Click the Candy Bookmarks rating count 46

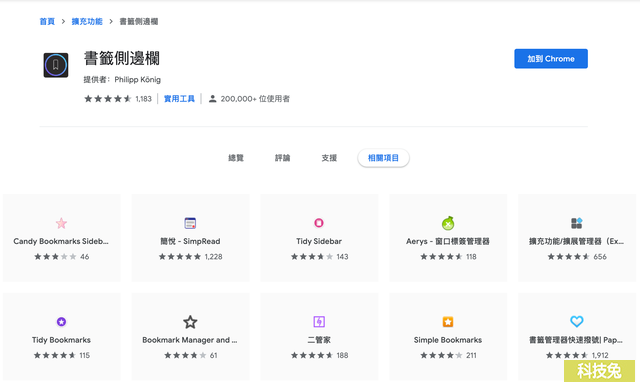[84, 257]
